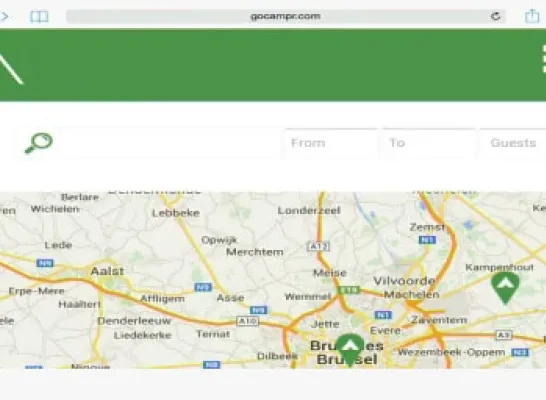The image size is (546, 400).
Task: Select the campsite pin on Brussels
Action: tap(350, 350)
